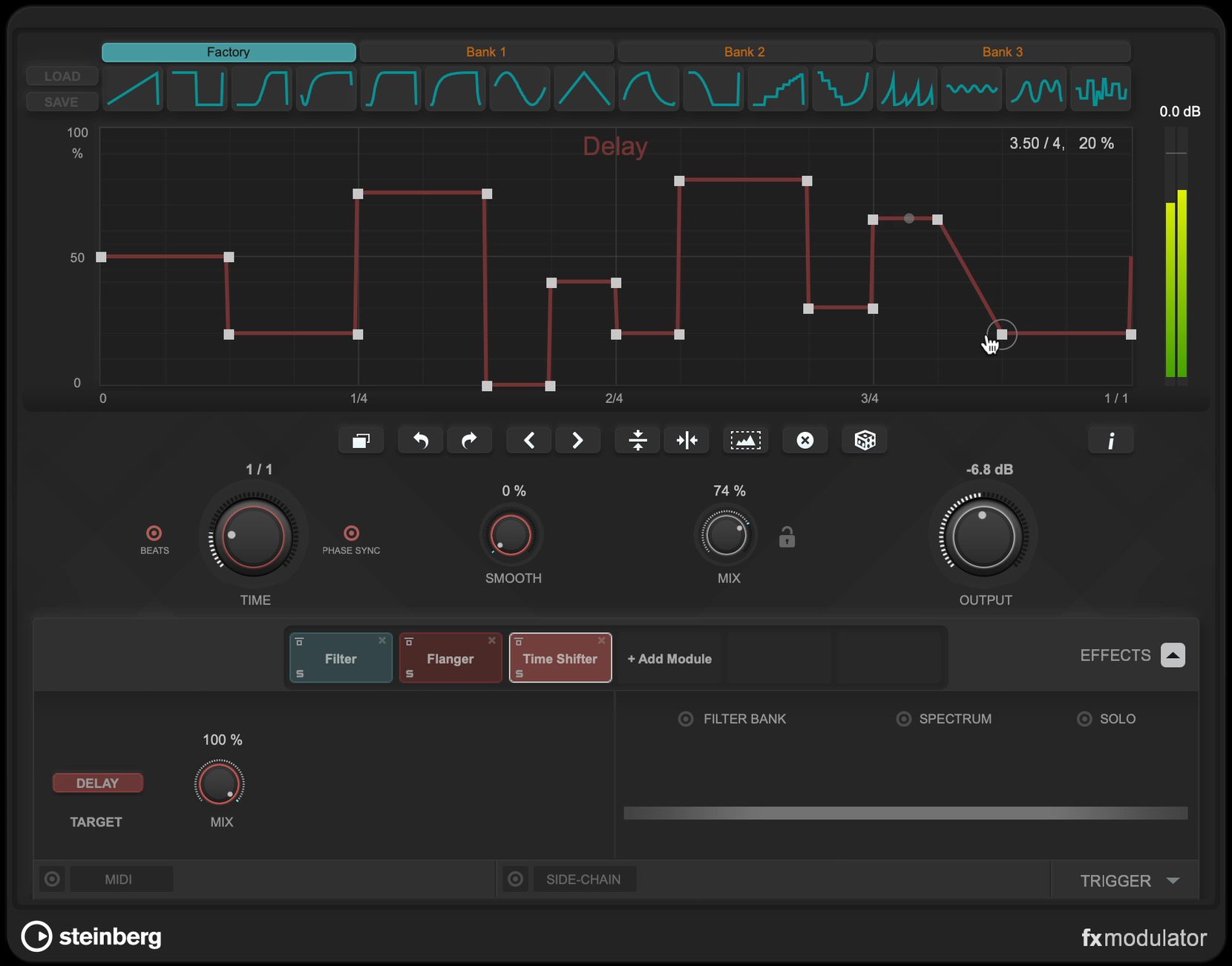
Task: Click the undo arrow icon
Action: (x=421, y=441)
